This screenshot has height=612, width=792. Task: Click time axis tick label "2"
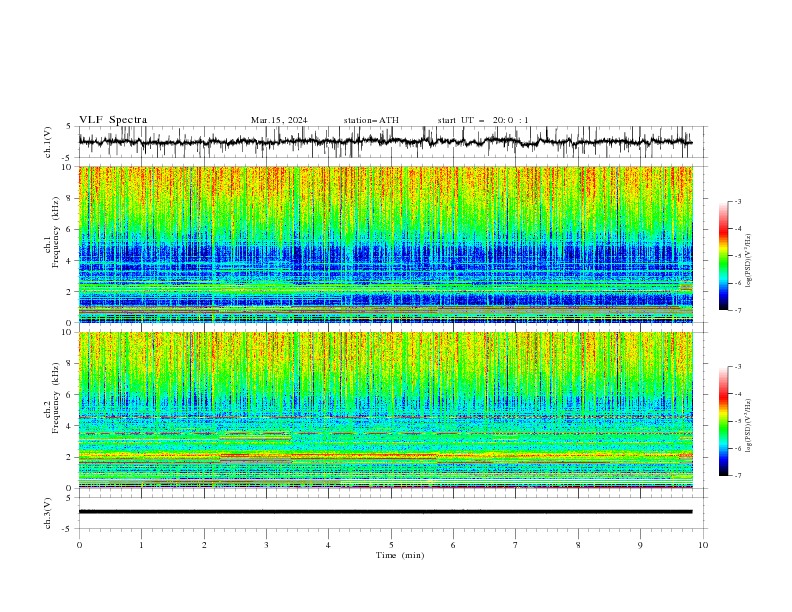tap(204, 545)
